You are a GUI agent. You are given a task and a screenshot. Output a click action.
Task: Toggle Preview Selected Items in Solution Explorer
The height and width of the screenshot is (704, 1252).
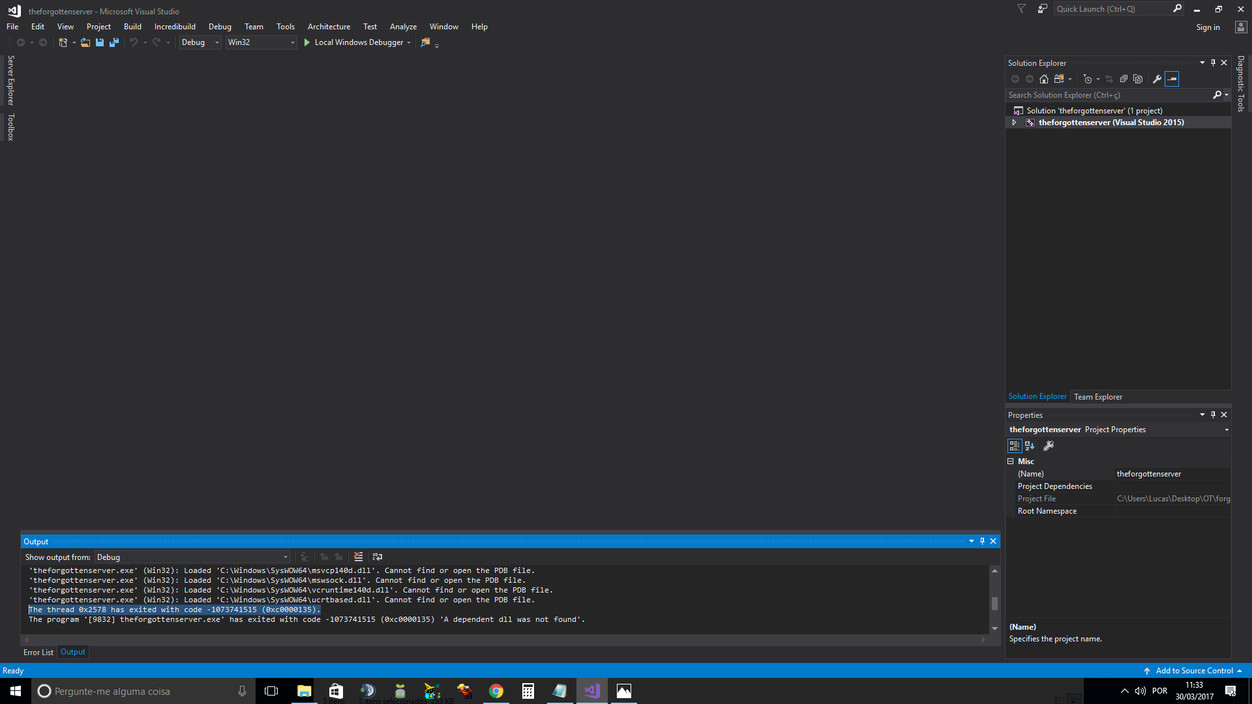click(1172, 79)
